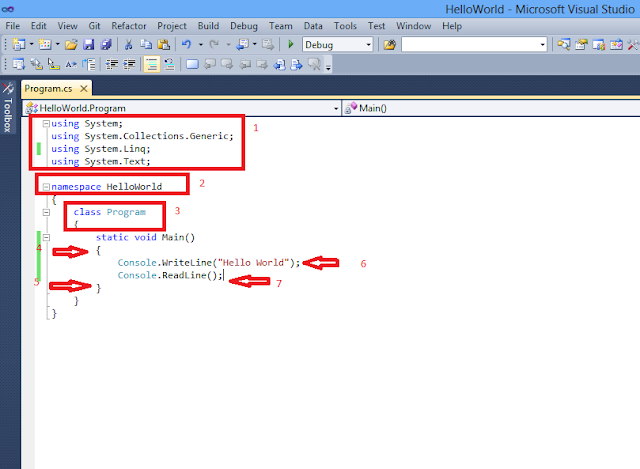Click the Display Parameter Info icon

pos(36,64)
